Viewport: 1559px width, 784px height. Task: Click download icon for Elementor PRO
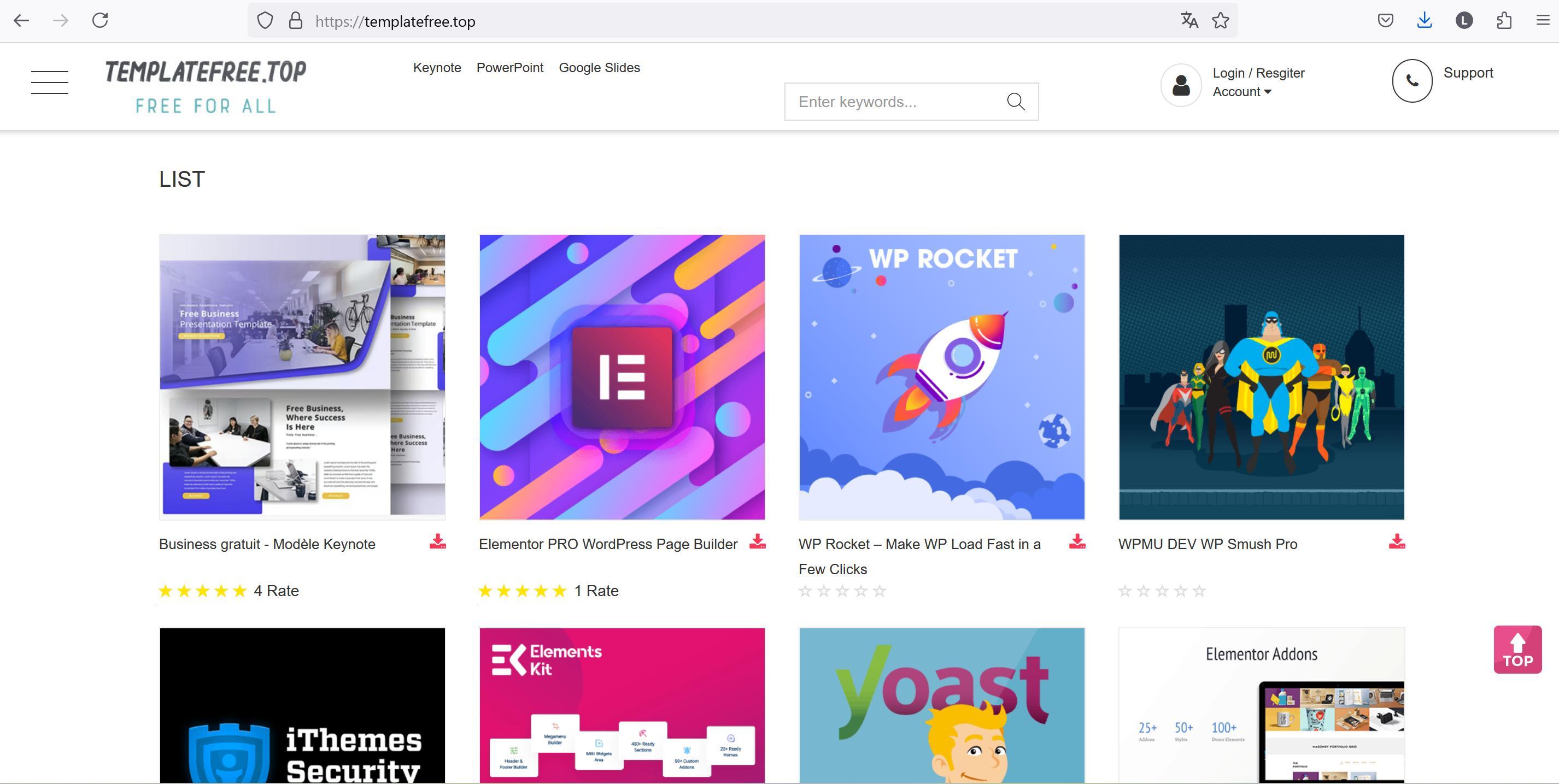coord(757,541)
